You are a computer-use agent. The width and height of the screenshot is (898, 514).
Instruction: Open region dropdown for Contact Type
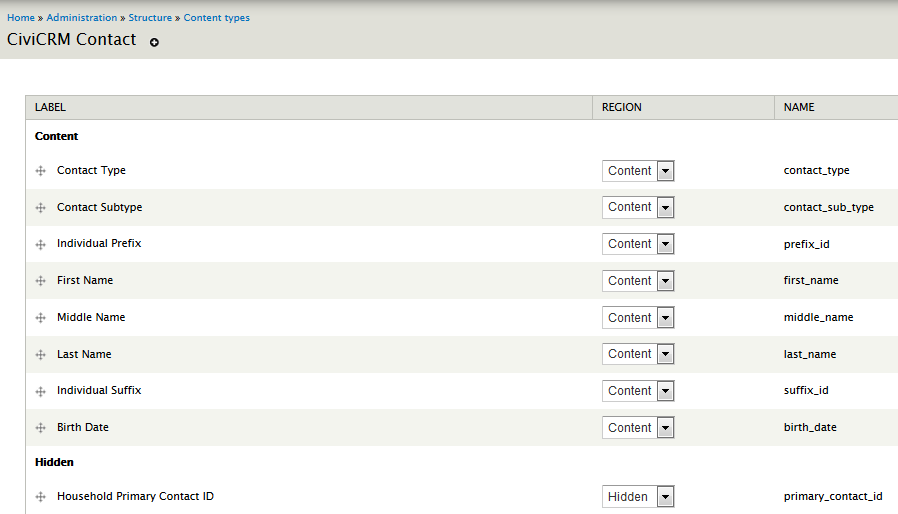tap(638, 171)
